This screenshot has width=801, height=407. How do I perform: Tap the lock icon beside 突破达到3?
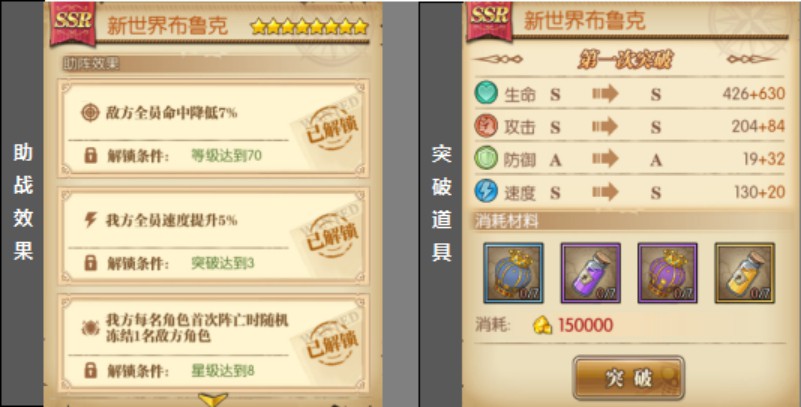(x=90, y=263)
